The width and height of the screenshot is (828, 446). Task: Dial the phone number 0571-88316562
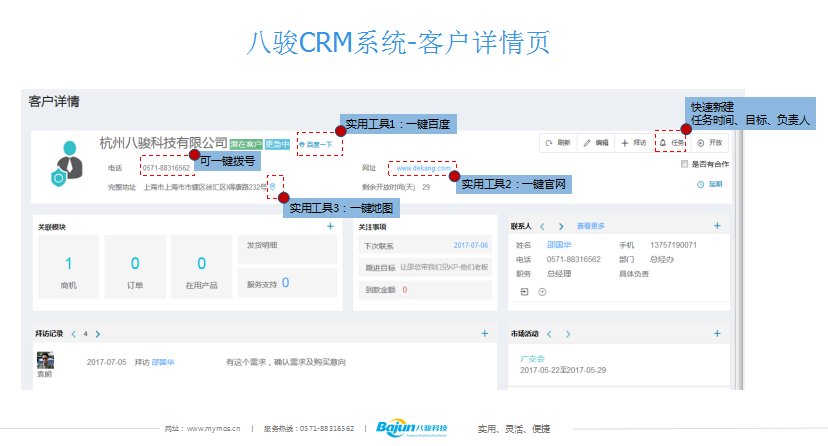166,168
